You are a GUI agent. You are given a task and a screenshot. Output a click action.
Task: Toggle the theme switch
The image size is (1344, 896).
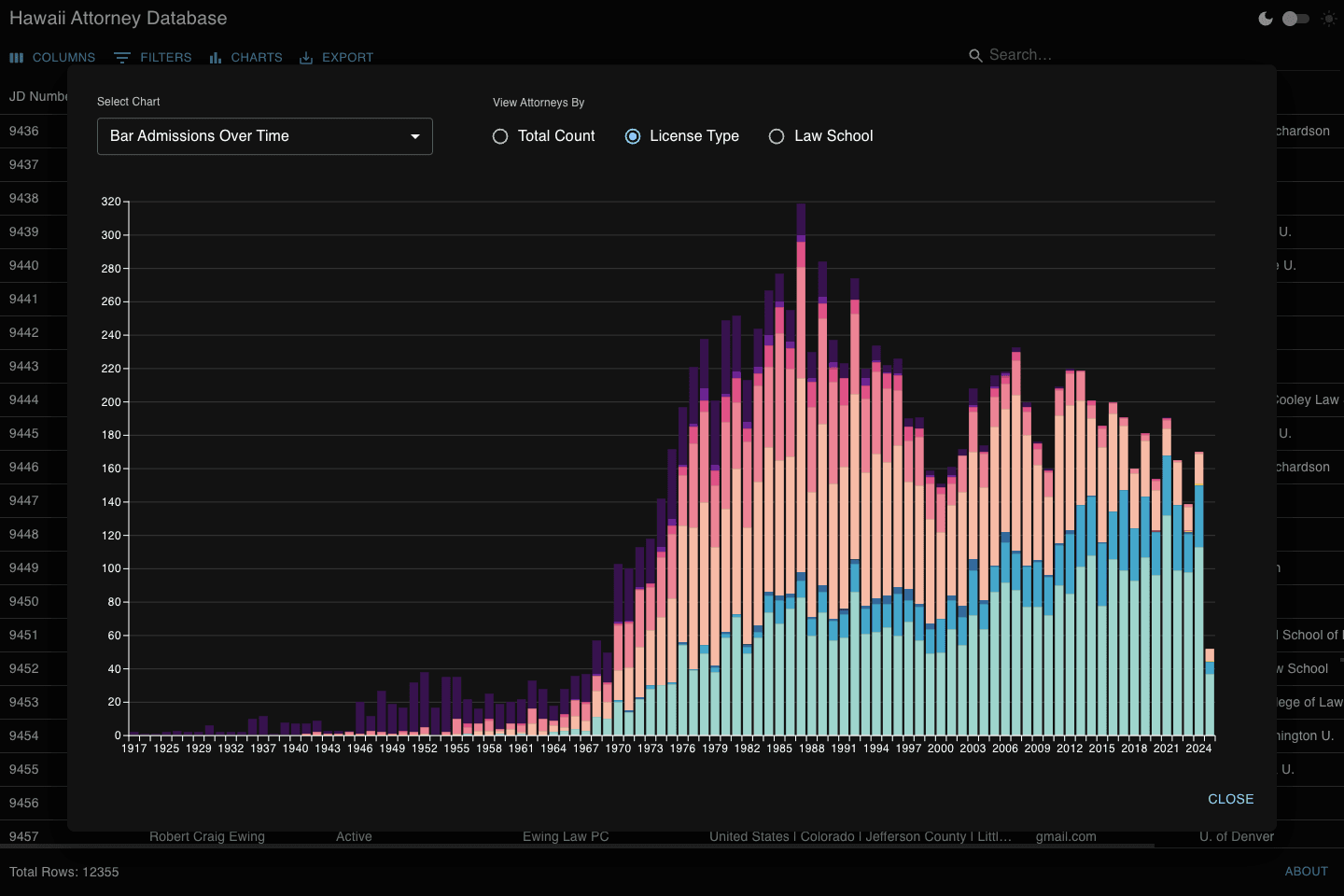[1295, 19]
